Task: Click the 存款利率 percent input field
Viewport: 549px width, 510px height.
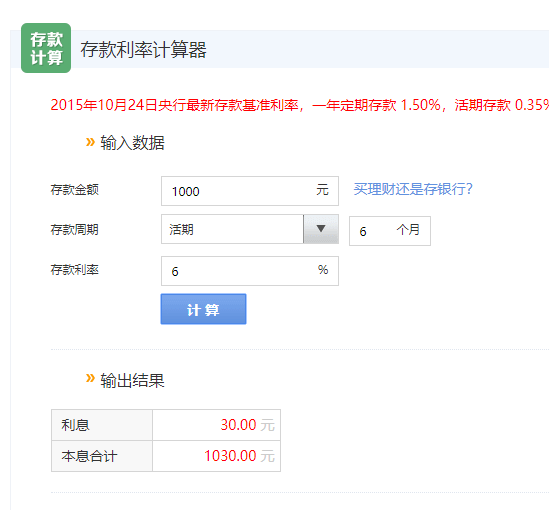Action: point(250,271)
